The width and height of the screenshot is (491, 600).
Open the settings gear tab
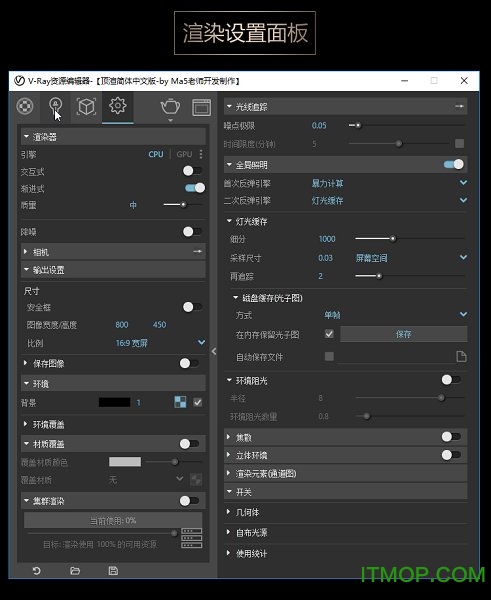(117, 105)
